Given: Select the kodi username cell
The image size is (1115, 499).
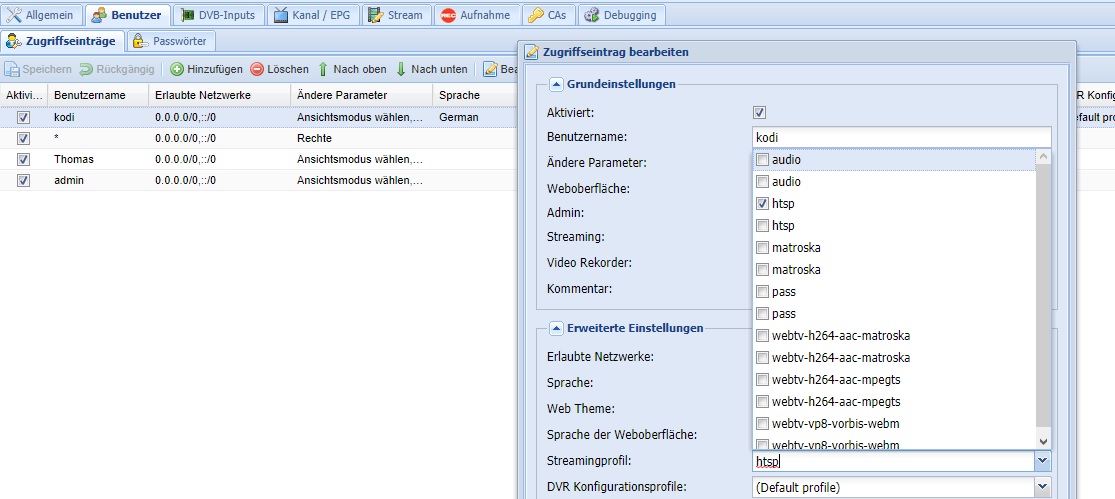Looking at the screenshot, I should click(98, 117).
